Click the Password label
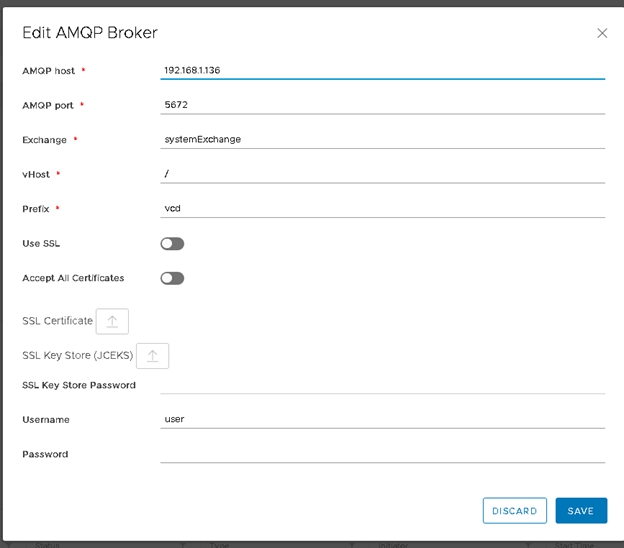The width and height of the screenshot is (624, 548). (x=45, y=454)
